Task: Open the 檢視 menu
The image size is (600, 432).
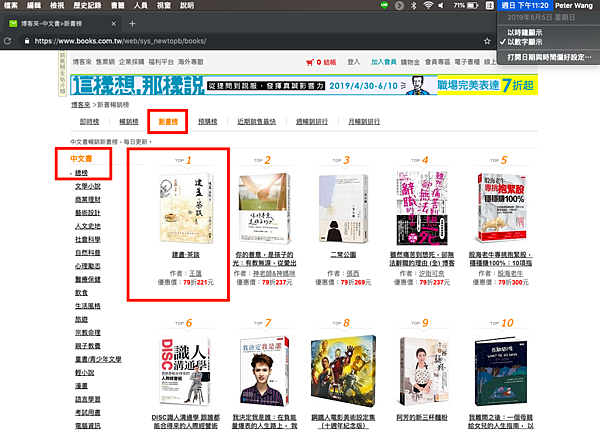Action: [57, 5]
